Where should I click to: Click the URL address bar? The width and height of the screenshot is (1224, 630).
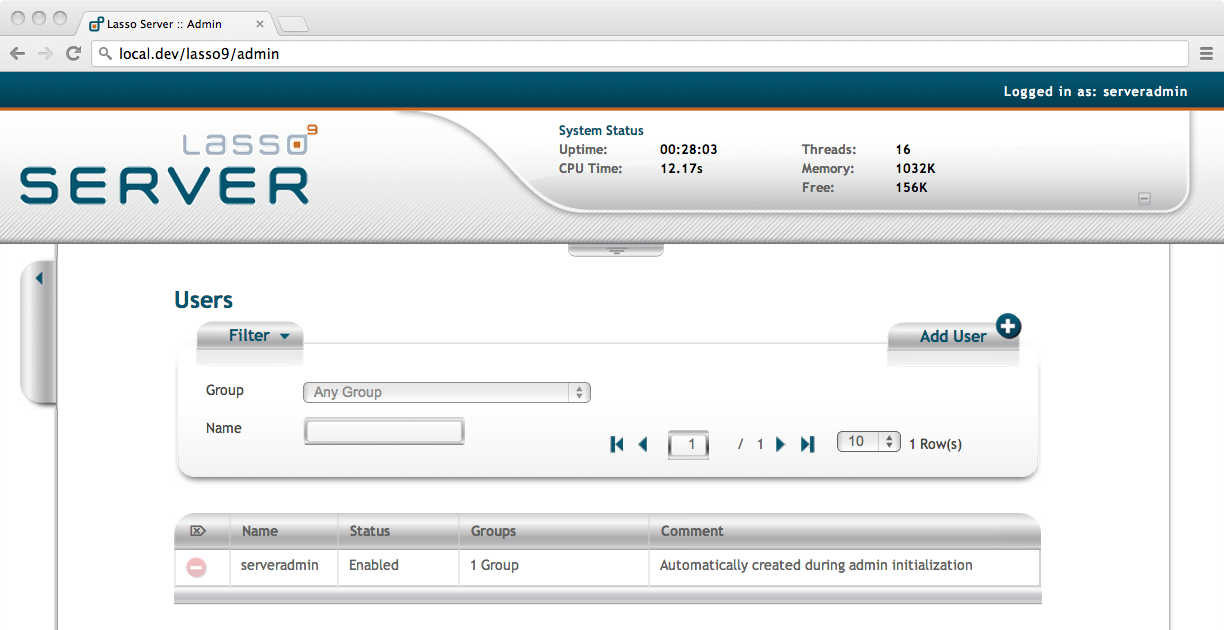[640, 54]
